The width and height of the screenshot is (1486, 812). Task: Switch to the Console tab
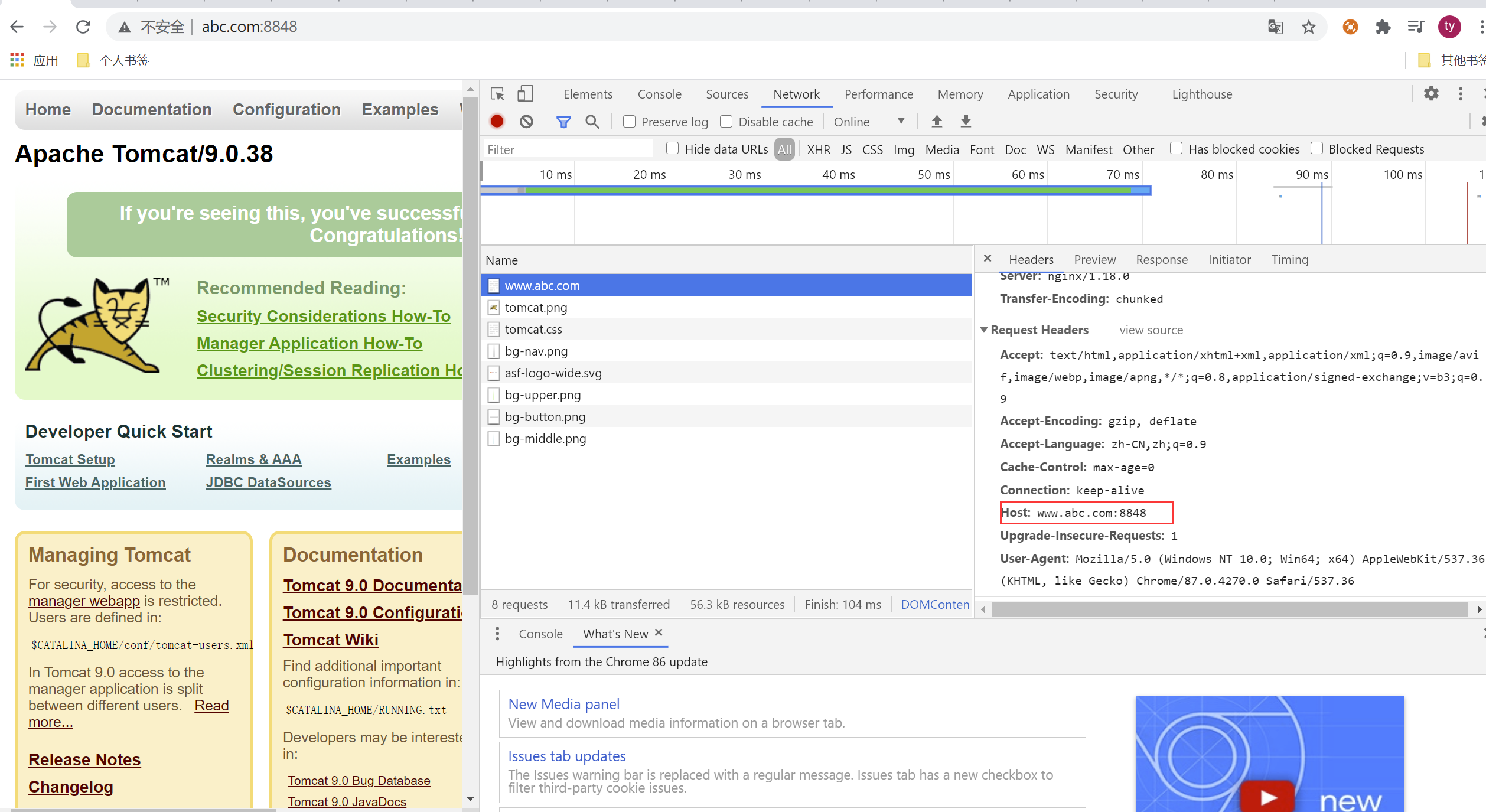pos(659,94)
